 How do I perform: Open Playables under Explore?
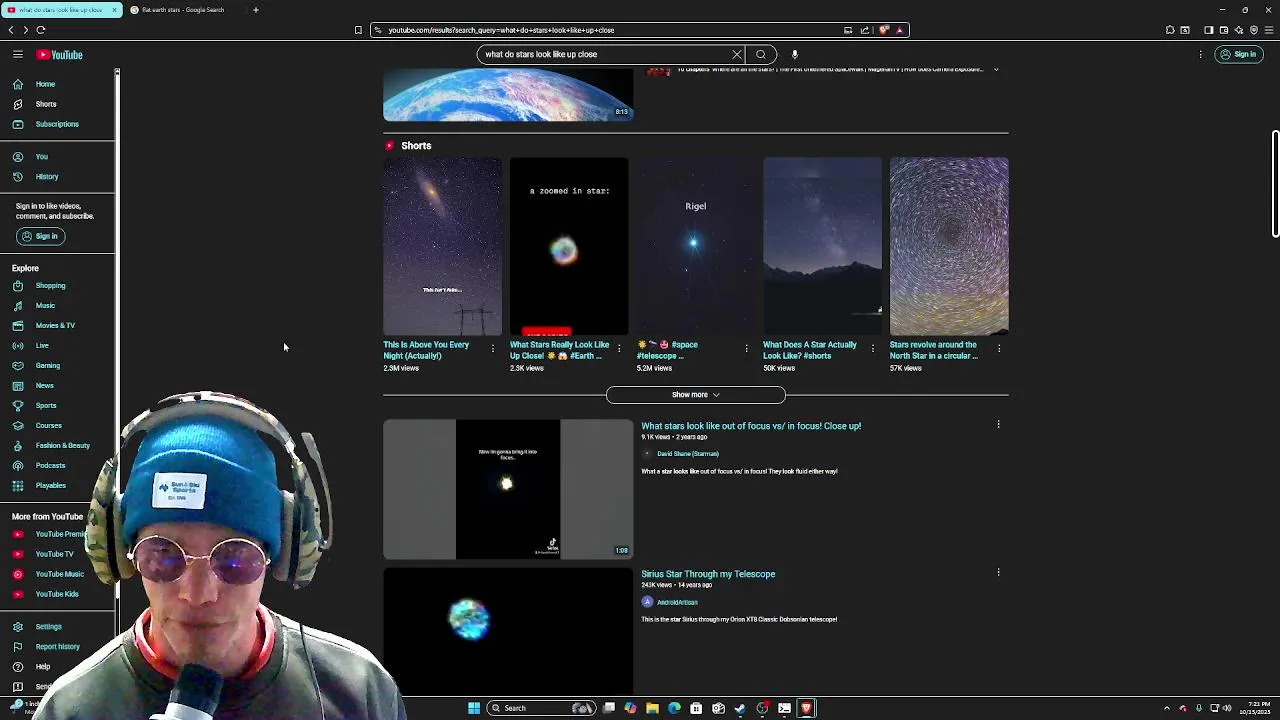tap(50, 486)
